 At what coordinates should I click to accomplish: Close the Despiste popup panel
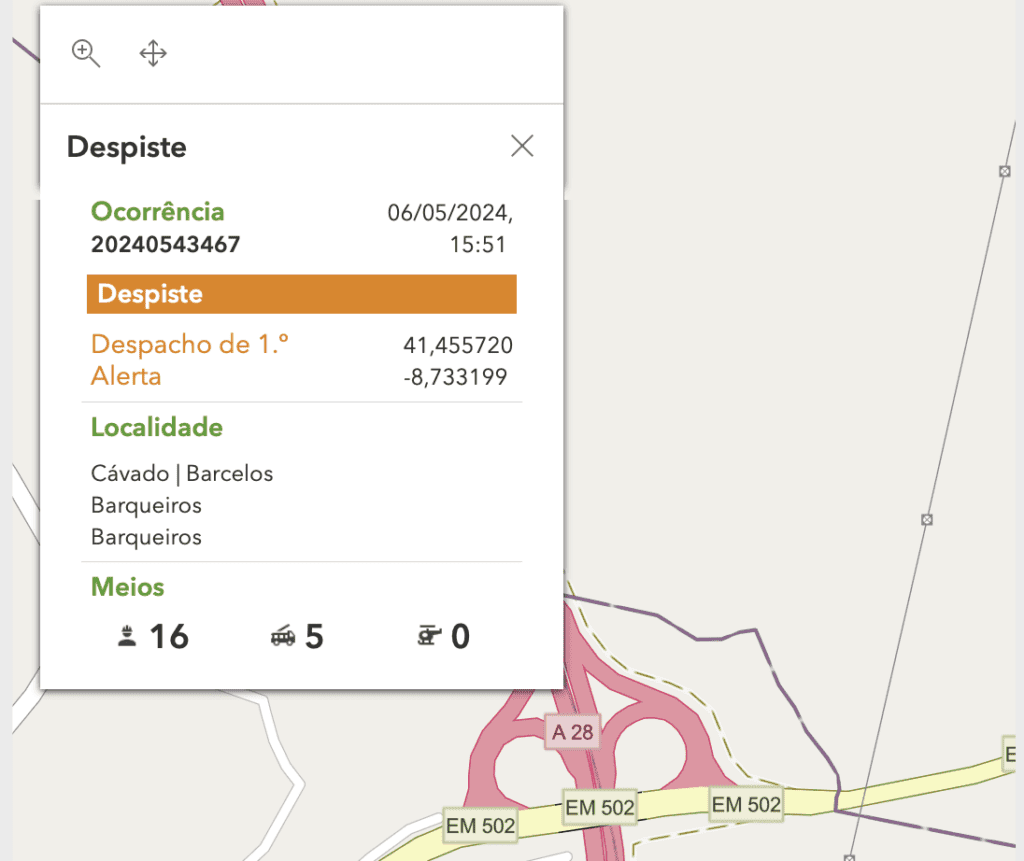[522, 146]
